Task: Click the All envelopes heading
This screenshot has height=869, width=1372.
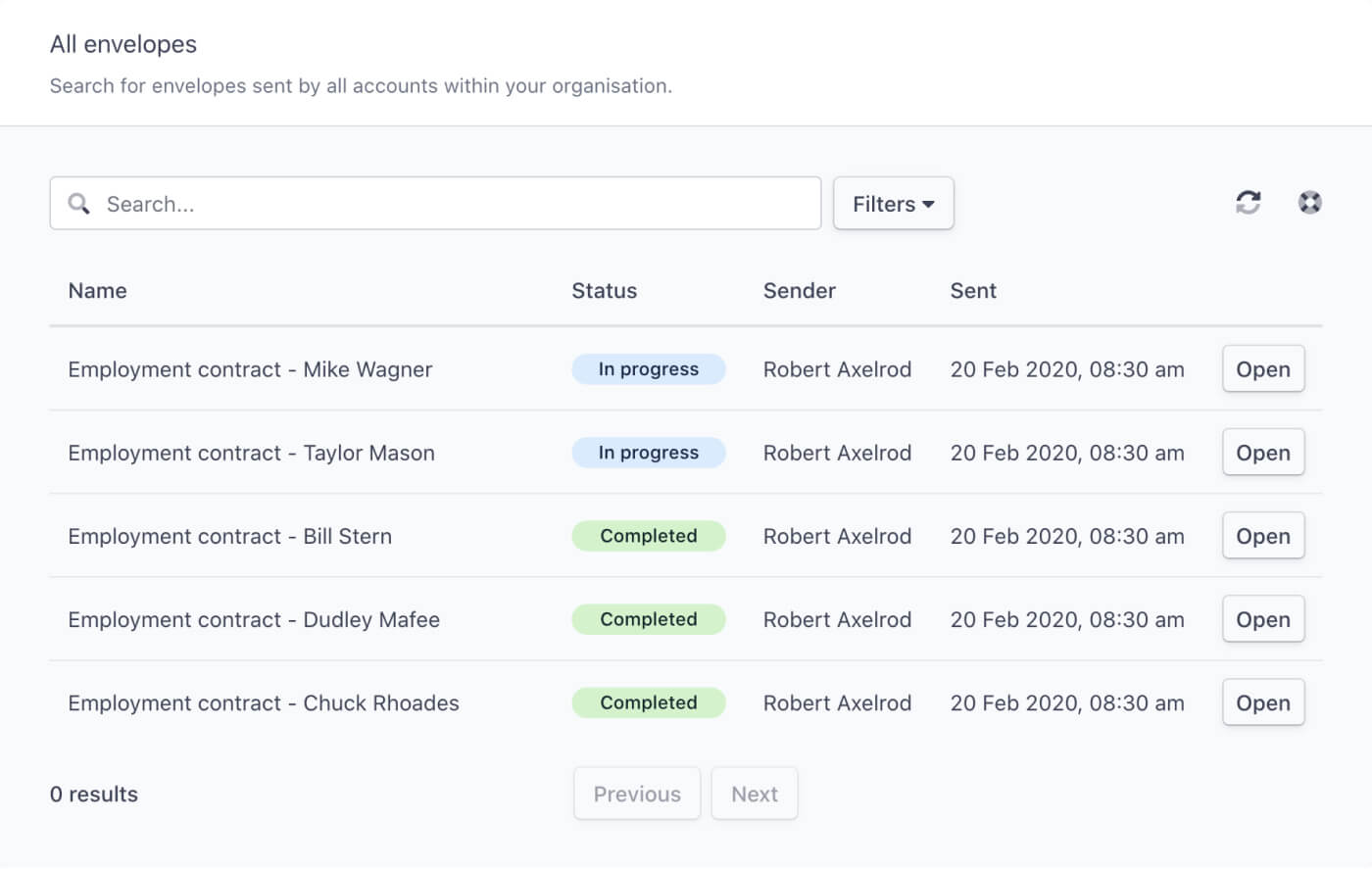Action: click(x=123, y=43)
